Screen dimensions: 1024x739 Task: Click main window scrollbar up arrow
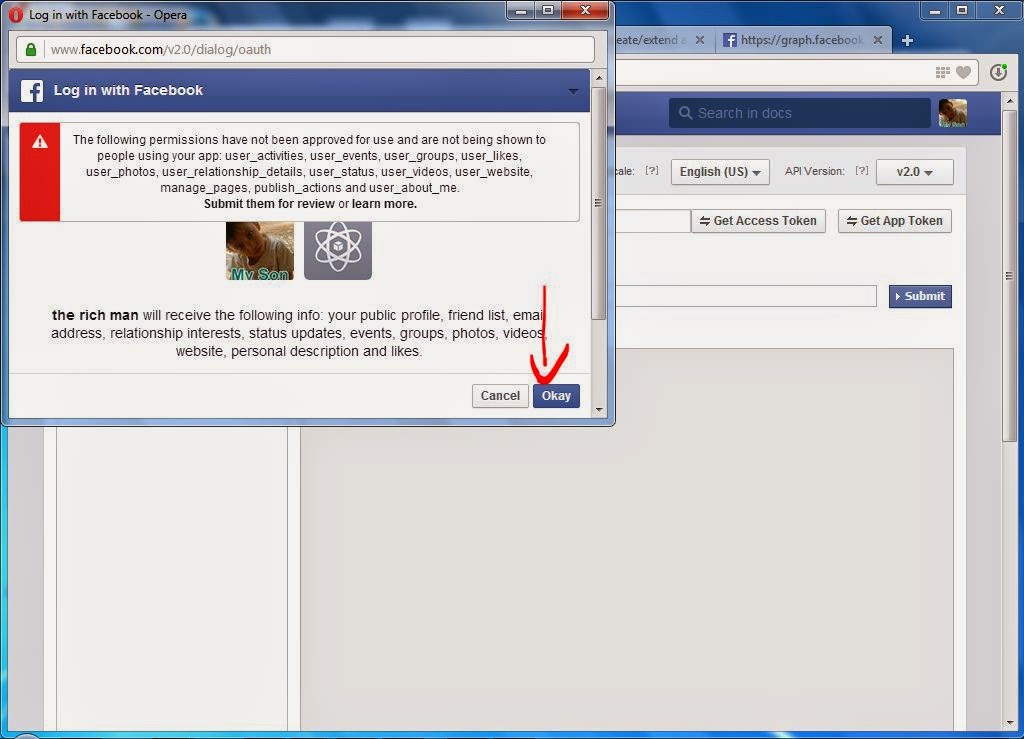(x=1010, y=101)
